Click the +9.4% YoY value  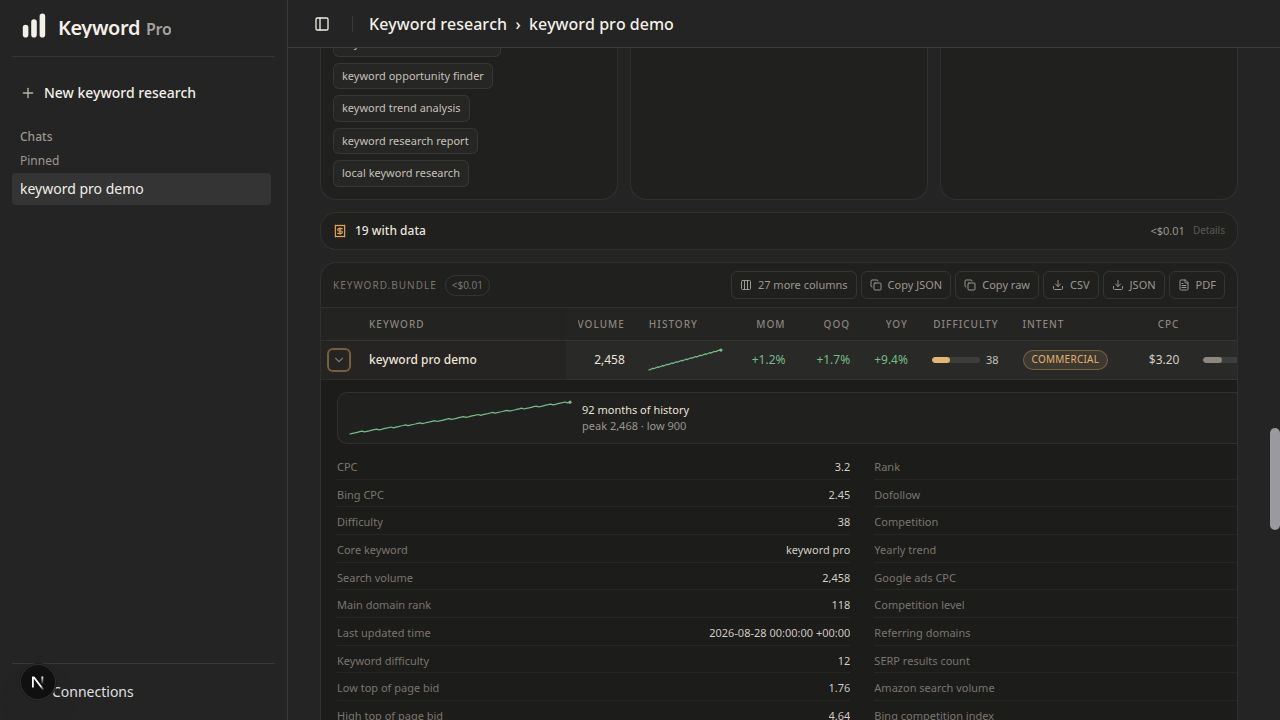890,360
